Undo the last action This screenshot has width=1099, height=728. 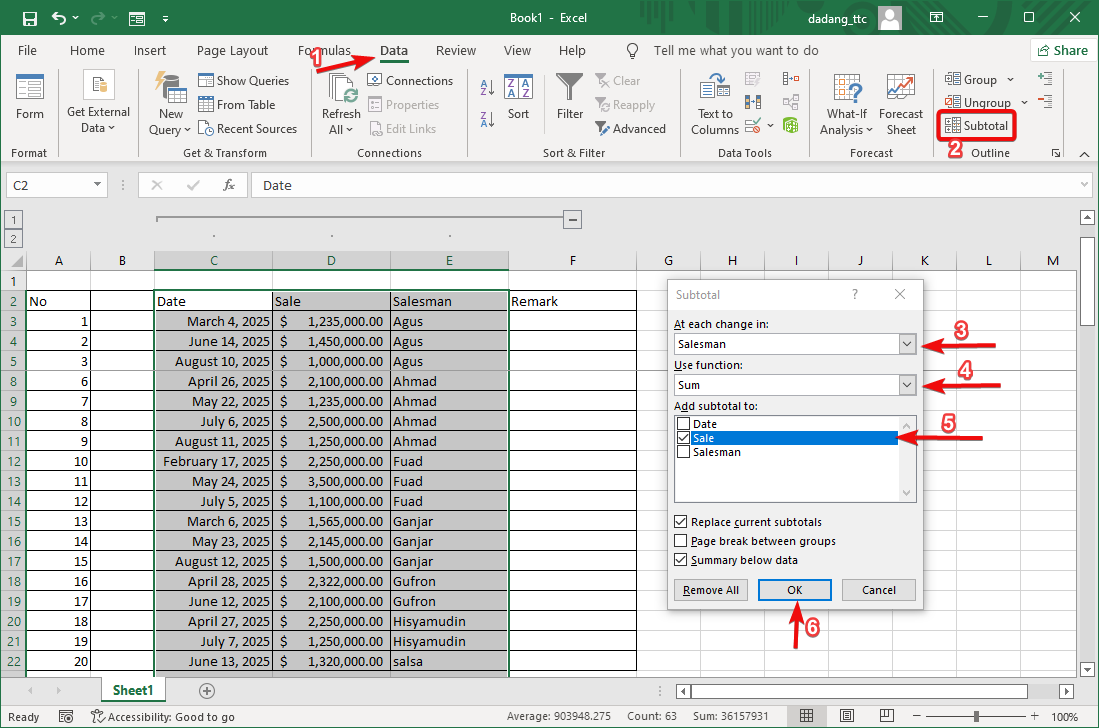point(59,18)
